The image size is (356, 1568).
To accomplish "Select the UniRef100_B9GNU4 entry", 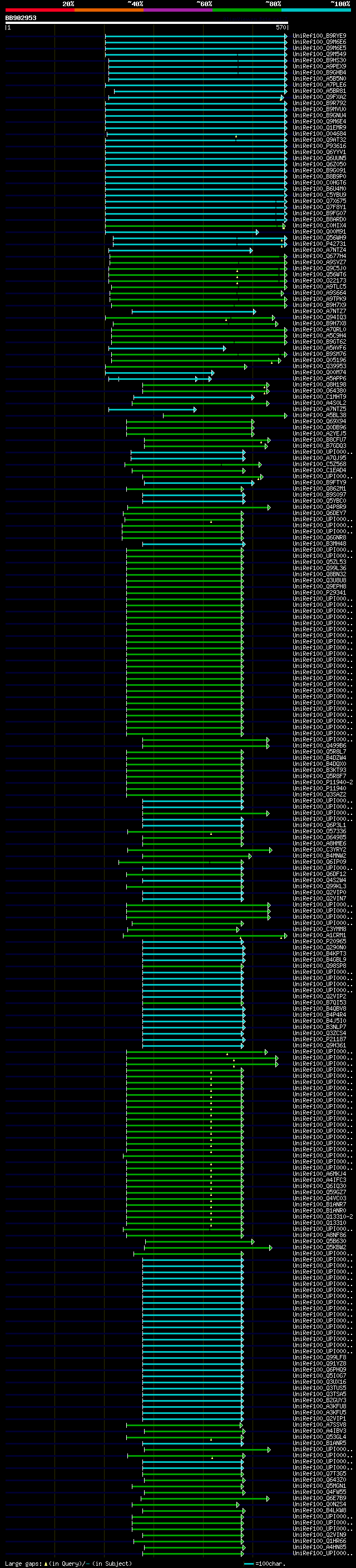I will 319,115.
